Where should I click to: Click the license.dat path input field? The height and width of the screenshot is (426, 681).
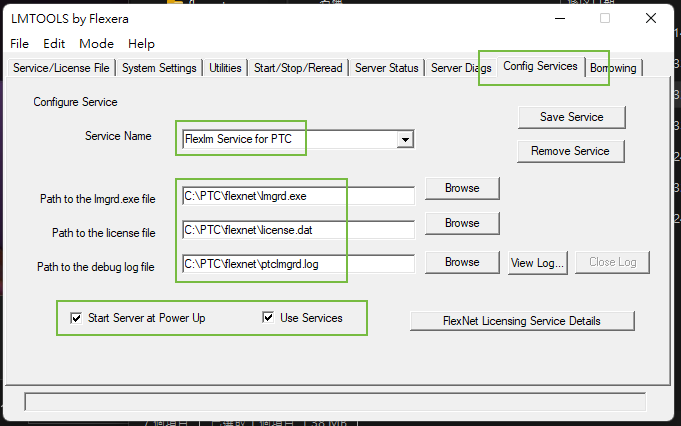(298, 230)
